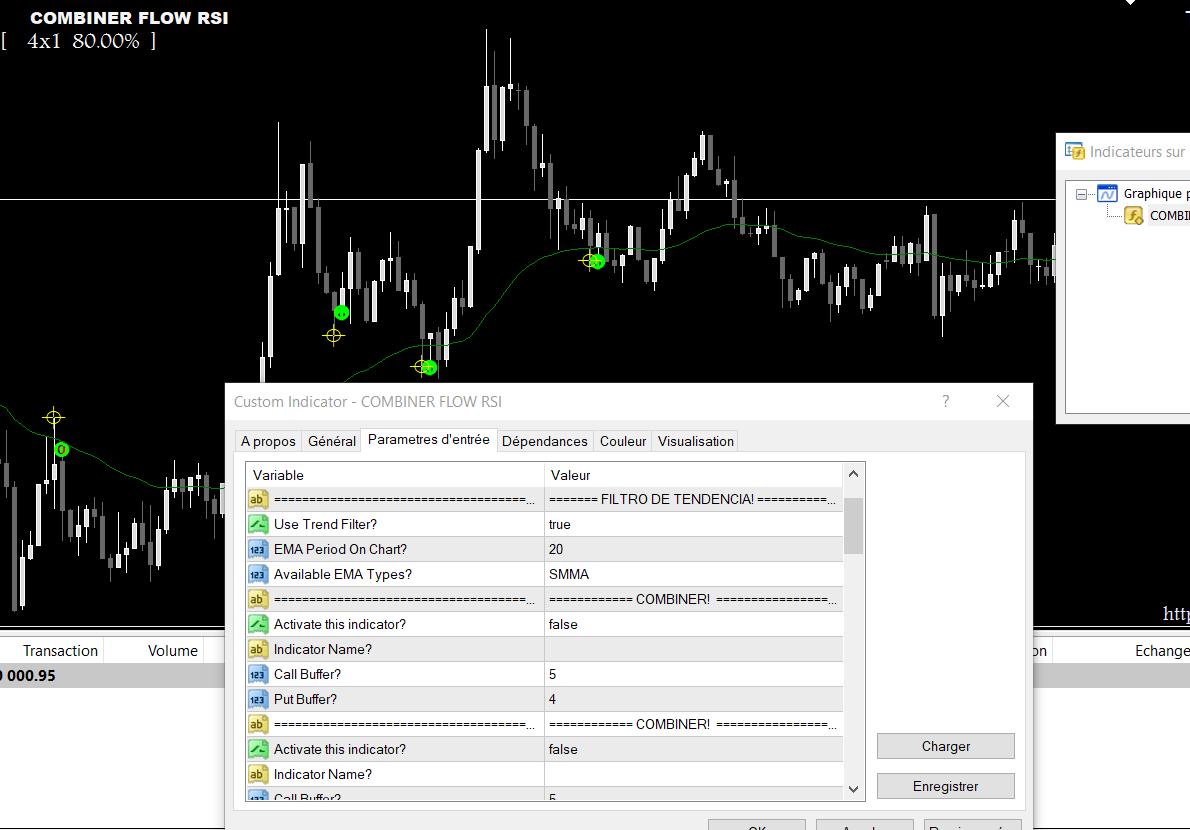Open the Dépendances tab
The image size is (1190, 830).
(544, 441)
